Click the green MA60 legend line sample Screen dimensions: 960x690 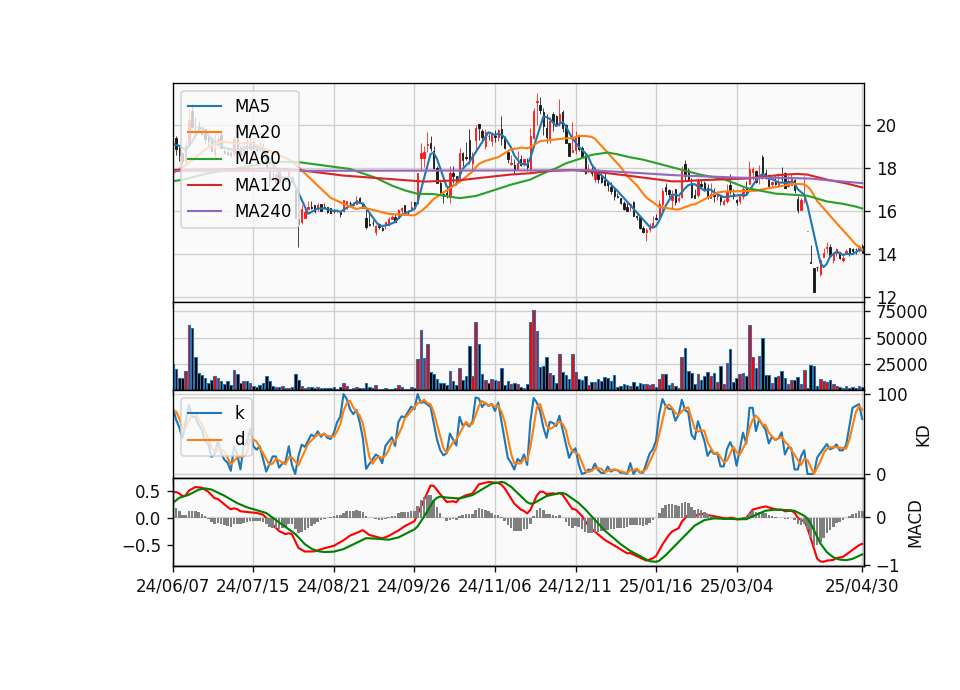point(204,159)
